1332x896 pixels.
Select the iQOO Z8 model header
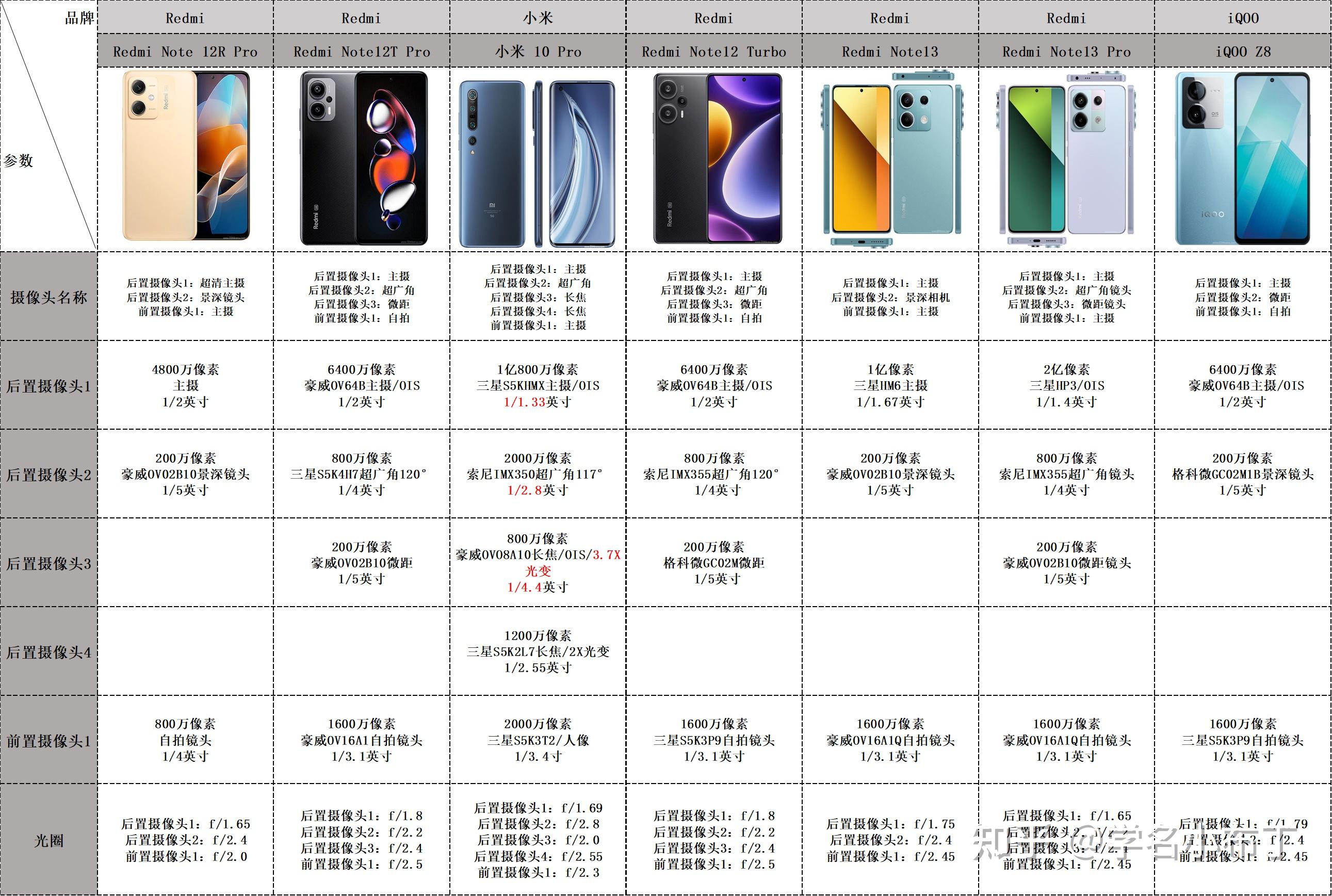click(1243, 51)
